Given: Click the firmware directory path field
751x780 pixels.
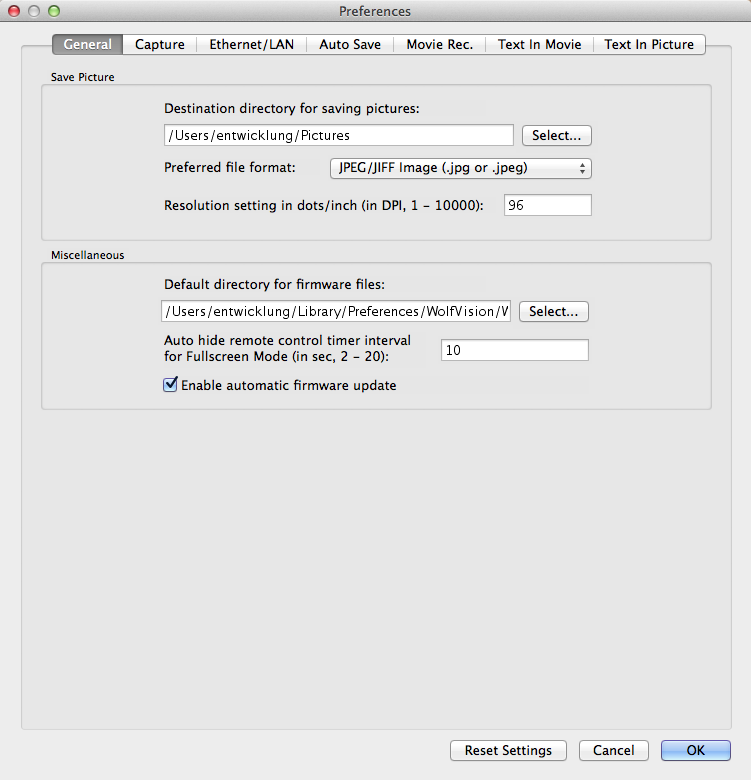Looking at the screenshot, I should [x=336, y=312].
